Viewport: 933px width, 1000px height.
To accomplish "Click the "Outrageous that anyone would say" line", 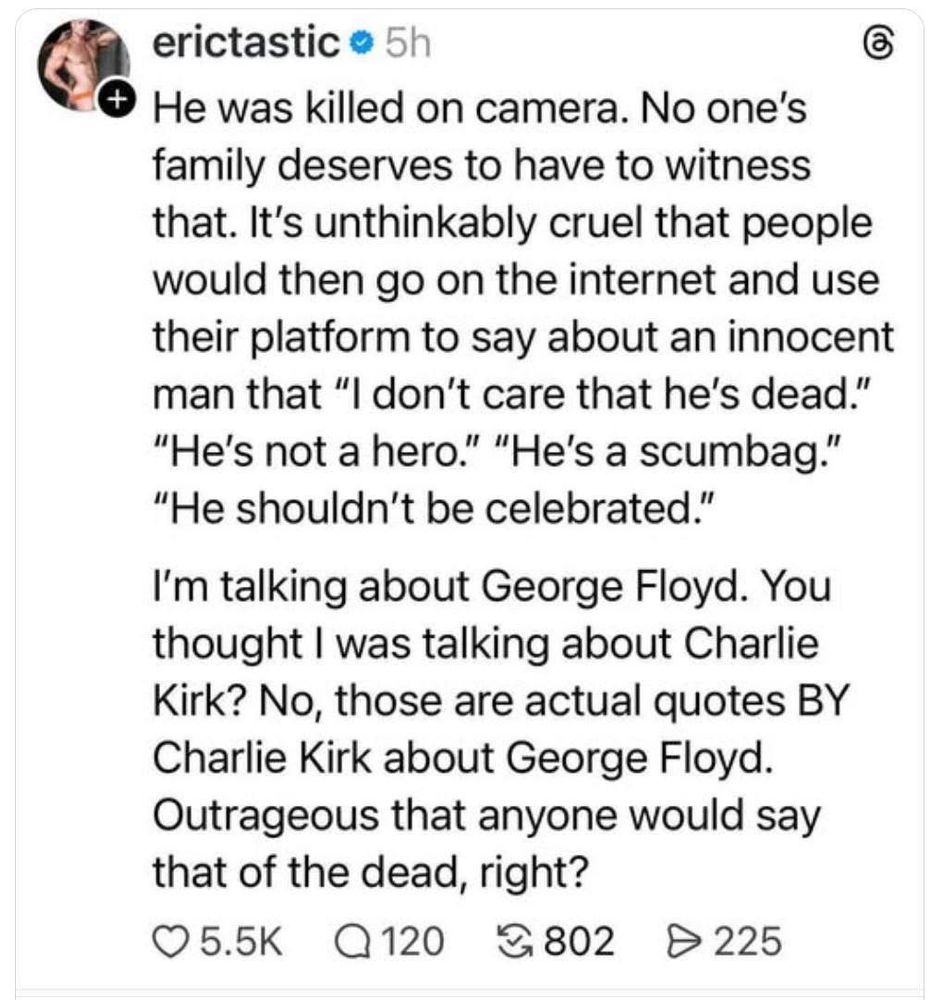I will tap(486, 815).
